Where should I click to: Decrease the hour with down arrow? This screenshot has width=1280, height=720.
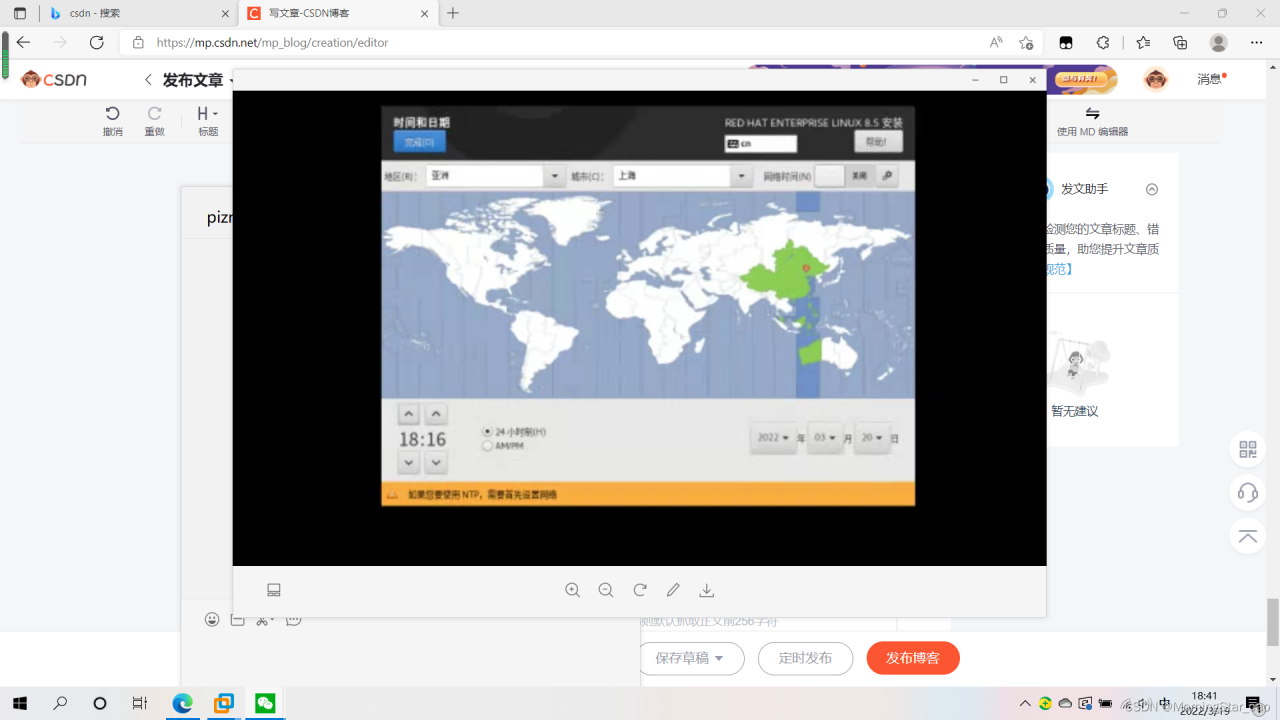[408, 462]
